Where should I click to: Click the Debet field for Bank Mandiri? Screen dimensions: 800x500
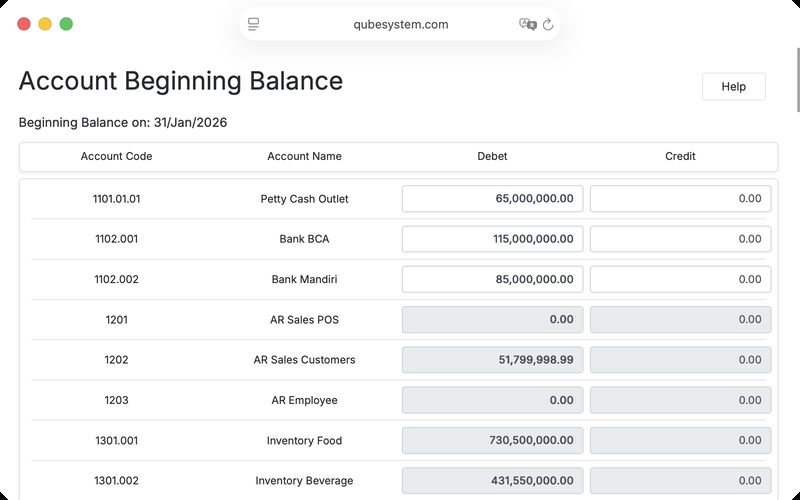point(492,279)
